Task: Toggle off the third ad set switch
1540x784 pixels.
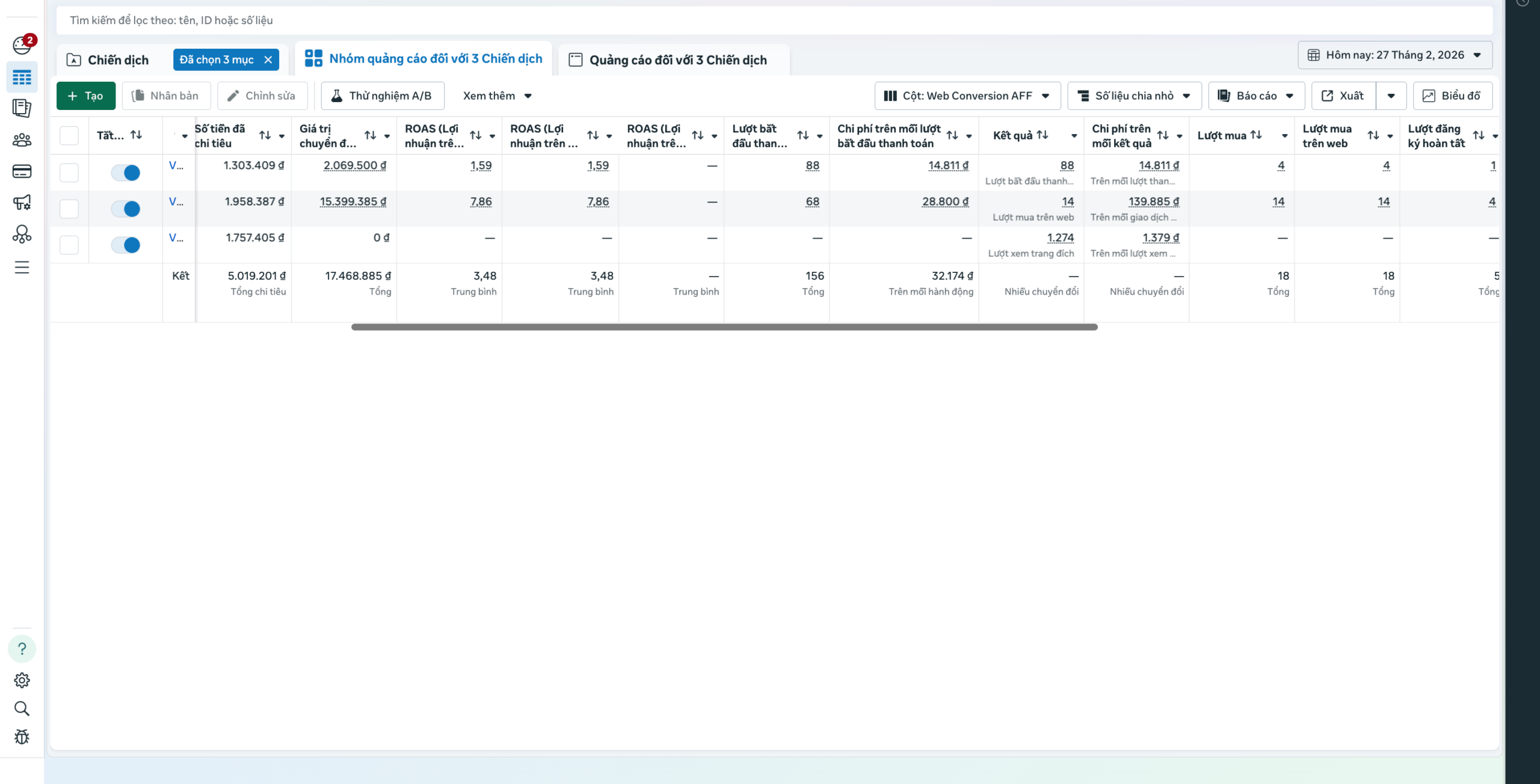Action: tap(126, 245)
